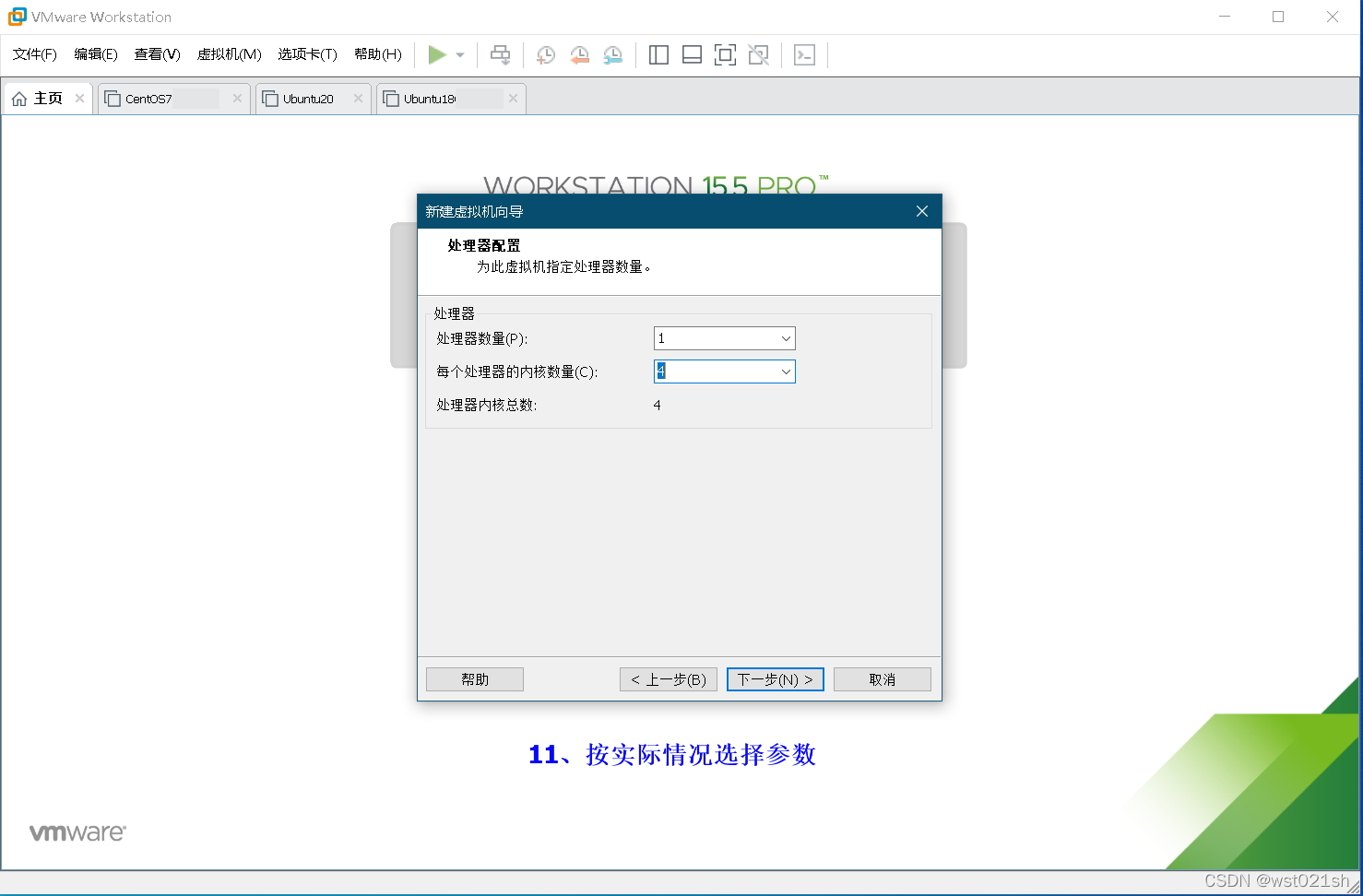Open the console view terminal icon
Screen dimensions: 1363x896
(x=804, y=55)
